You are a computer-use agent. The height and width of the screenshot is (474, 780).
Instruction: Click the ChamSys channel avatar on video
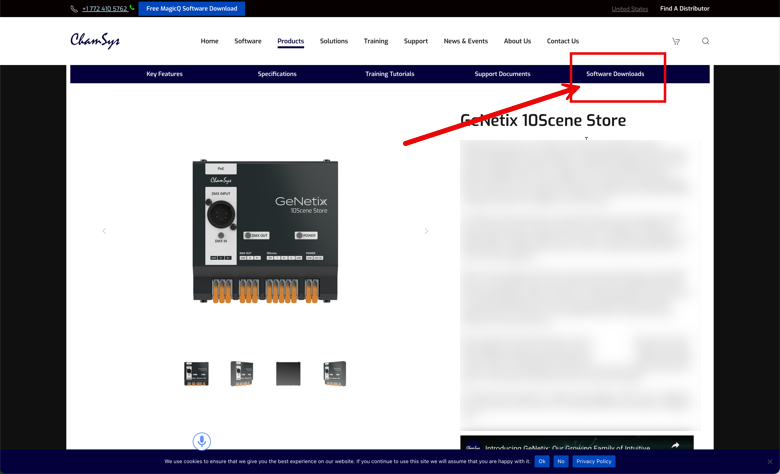473,446
